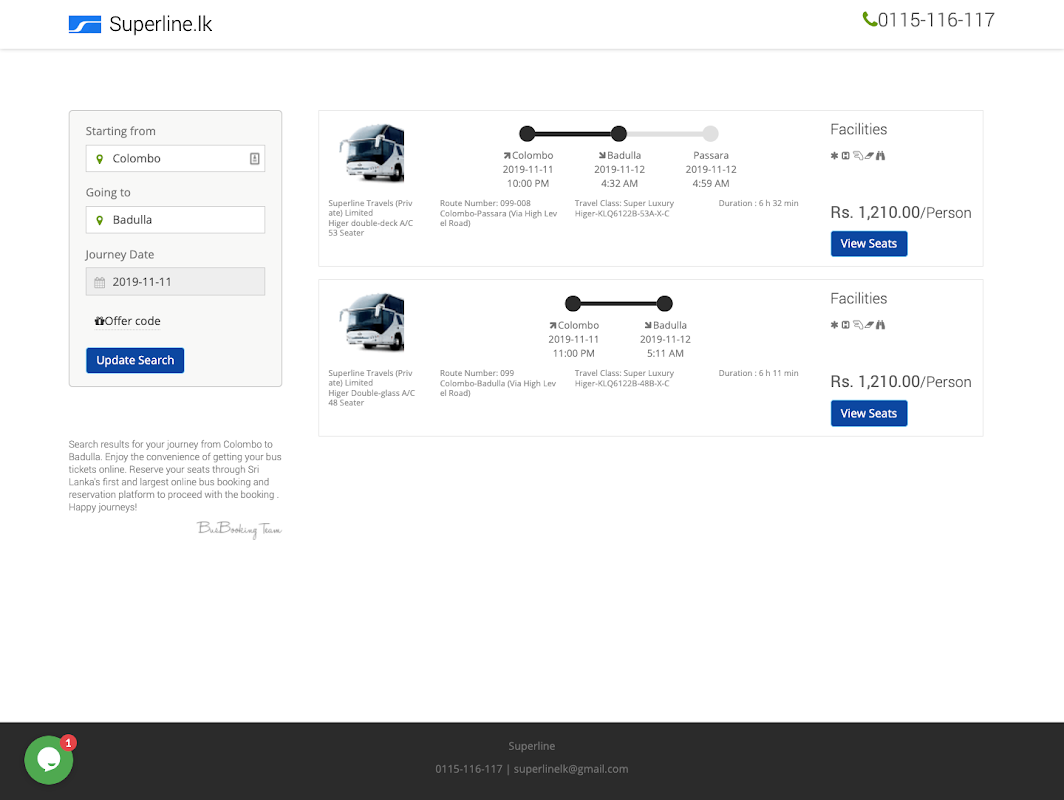1064x800 pixels.
Task: Click the square H facility icon for 11:00 PM bus
Action: point(846,325)
